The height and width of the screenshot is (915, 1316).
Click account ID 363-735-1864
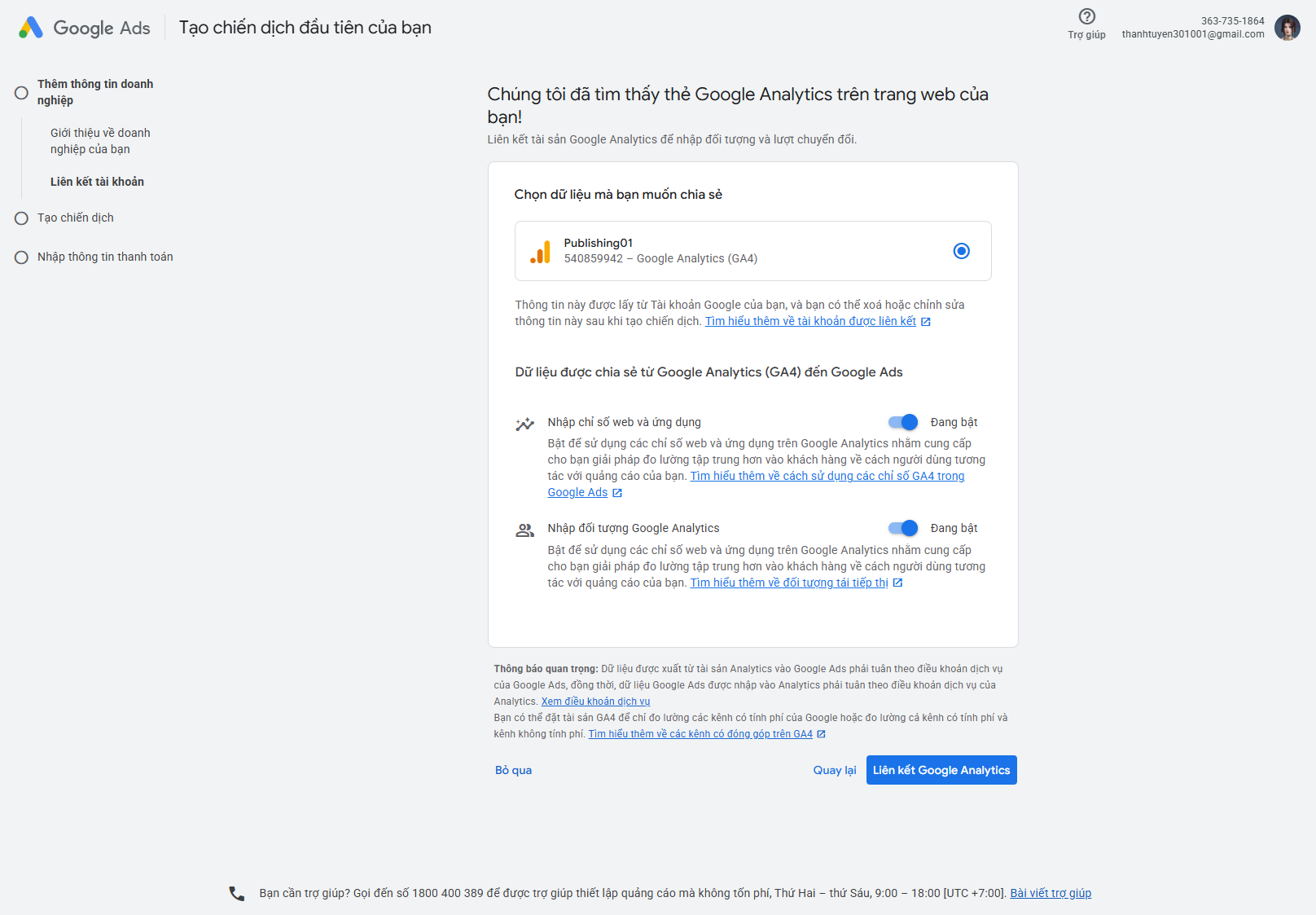click(x=1232, y=21)
